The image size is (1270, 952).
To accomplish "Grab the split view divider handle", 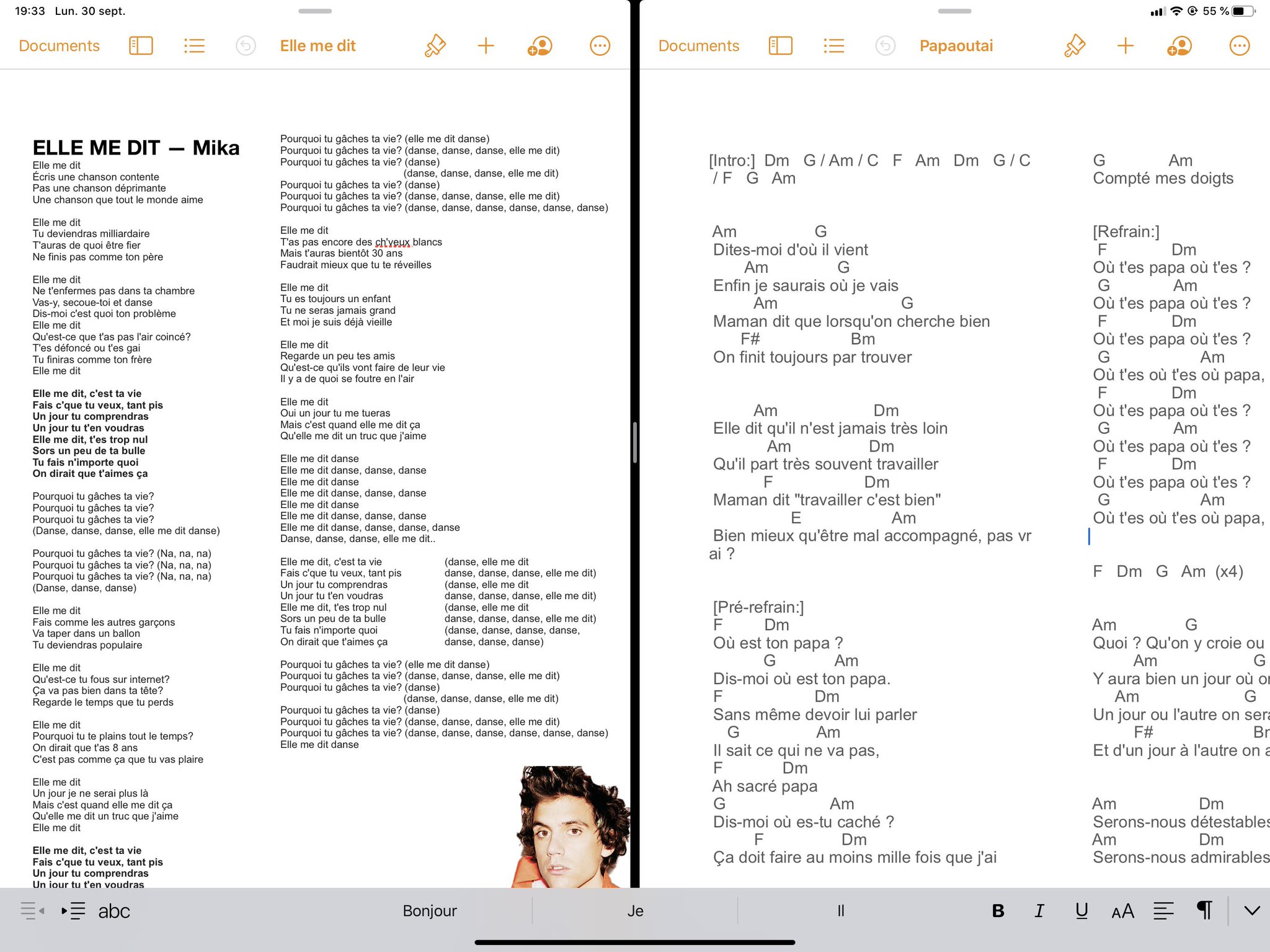I will pos(634,442).
